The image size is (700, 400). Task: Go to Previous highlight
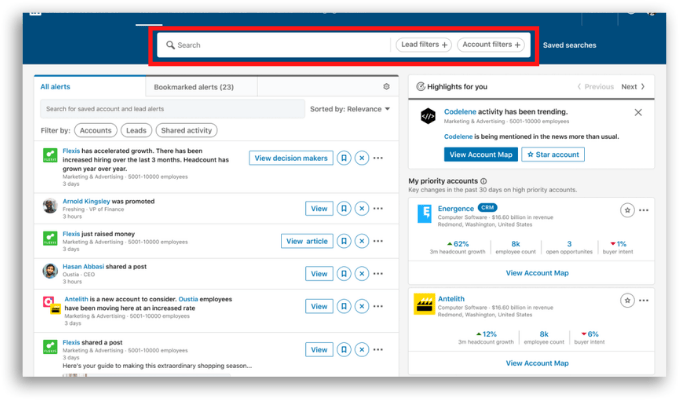tap(596, 87)
